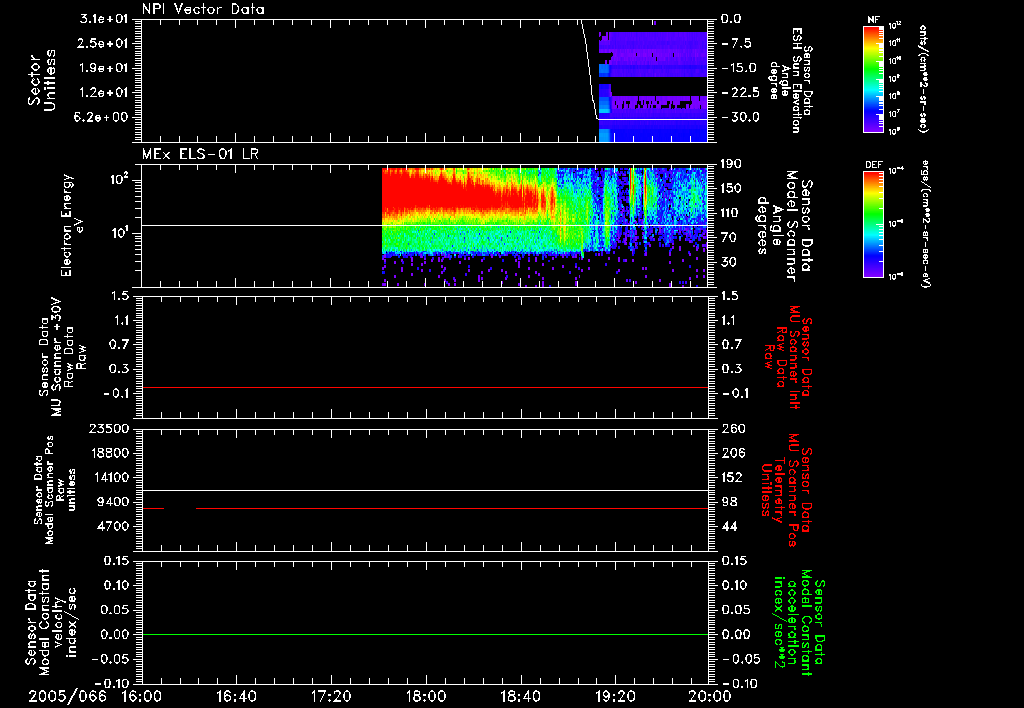Select the 'MEx ELS-01 LR' panel title
The width and height of the screenshot is (1024, 708).
[200, 155]
